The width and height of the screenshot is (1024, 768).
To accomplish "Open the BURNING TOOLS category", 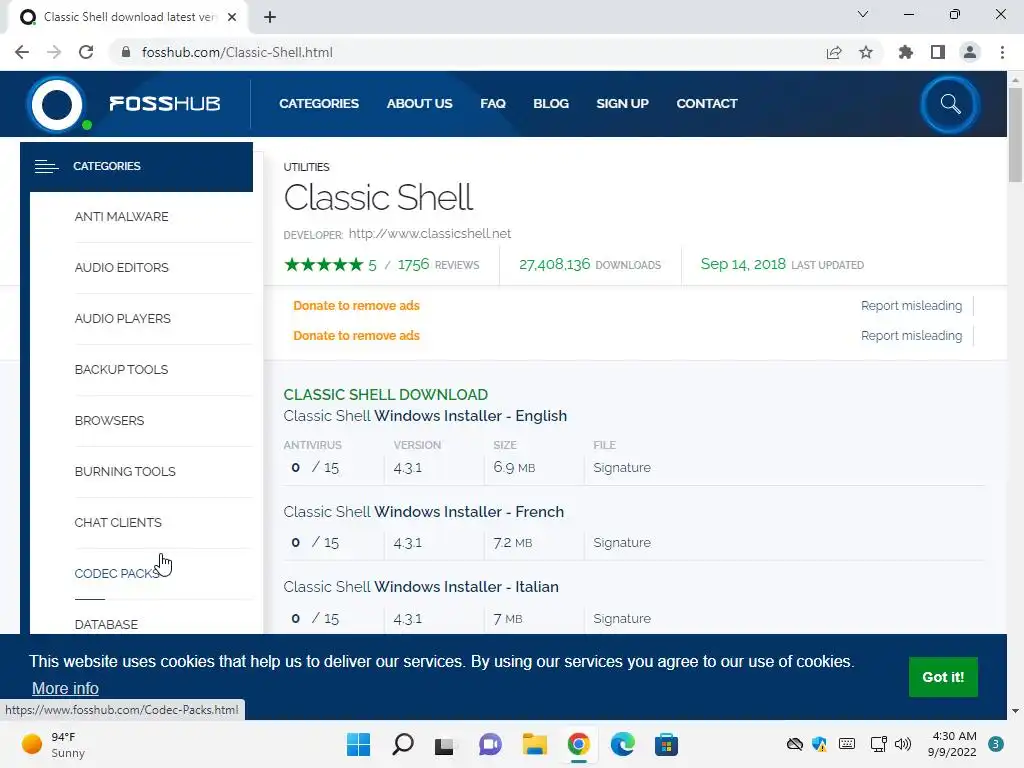I will click(x=125, y=472).
